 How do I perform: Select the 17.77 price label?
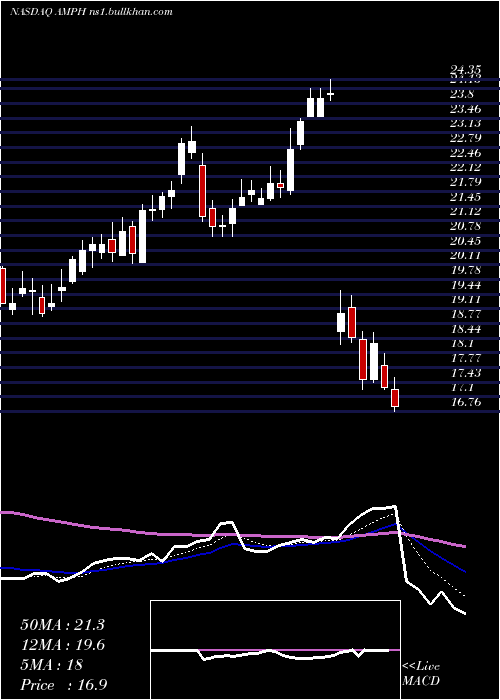tap(465, 358)
